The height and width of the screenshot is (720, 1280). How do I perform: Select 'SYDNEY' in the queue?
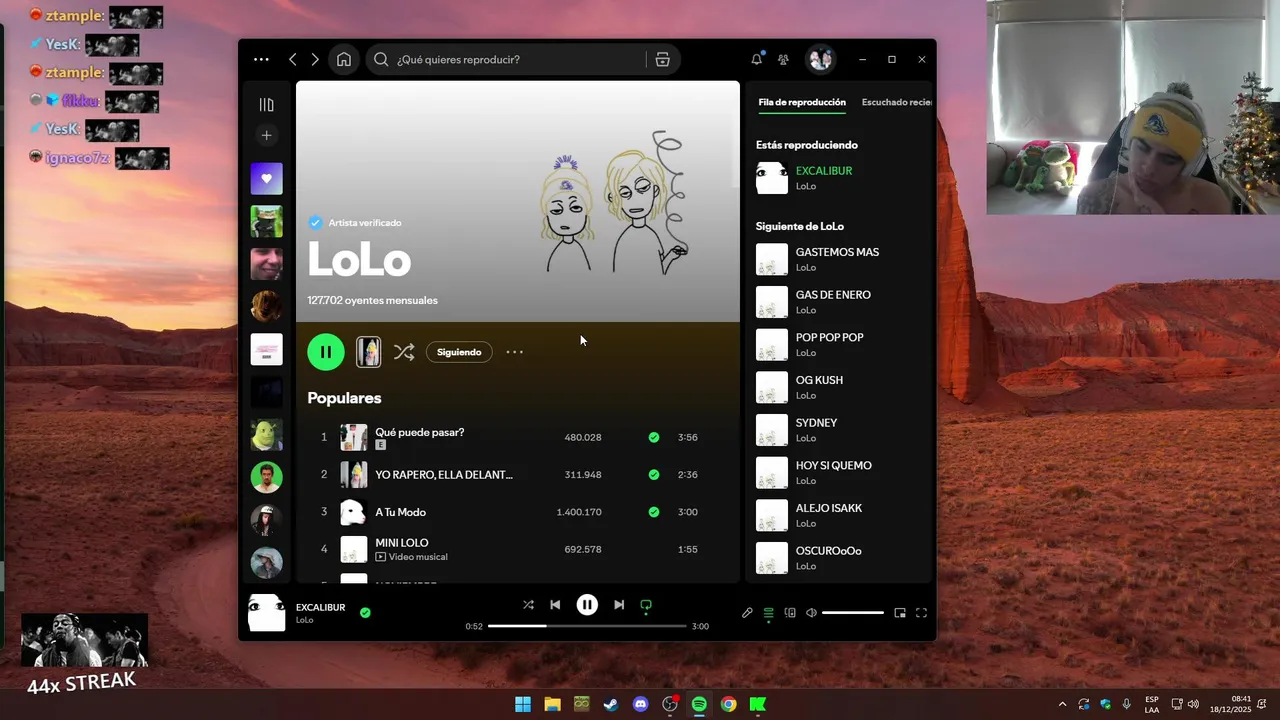click(x=840, y=430)
